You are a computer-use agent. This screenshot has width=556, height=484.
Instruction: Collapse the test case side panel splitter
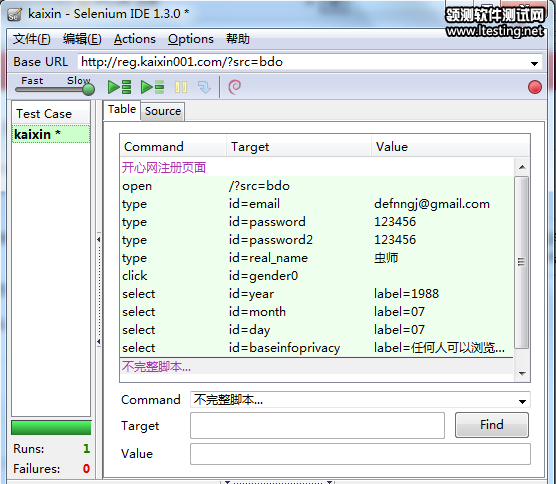click(99, 240)
